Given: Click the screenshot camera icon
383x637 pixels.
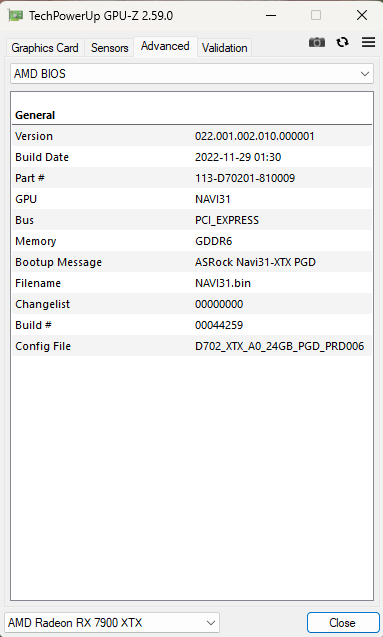Looking at the screenshot, I should coord(317,42).
